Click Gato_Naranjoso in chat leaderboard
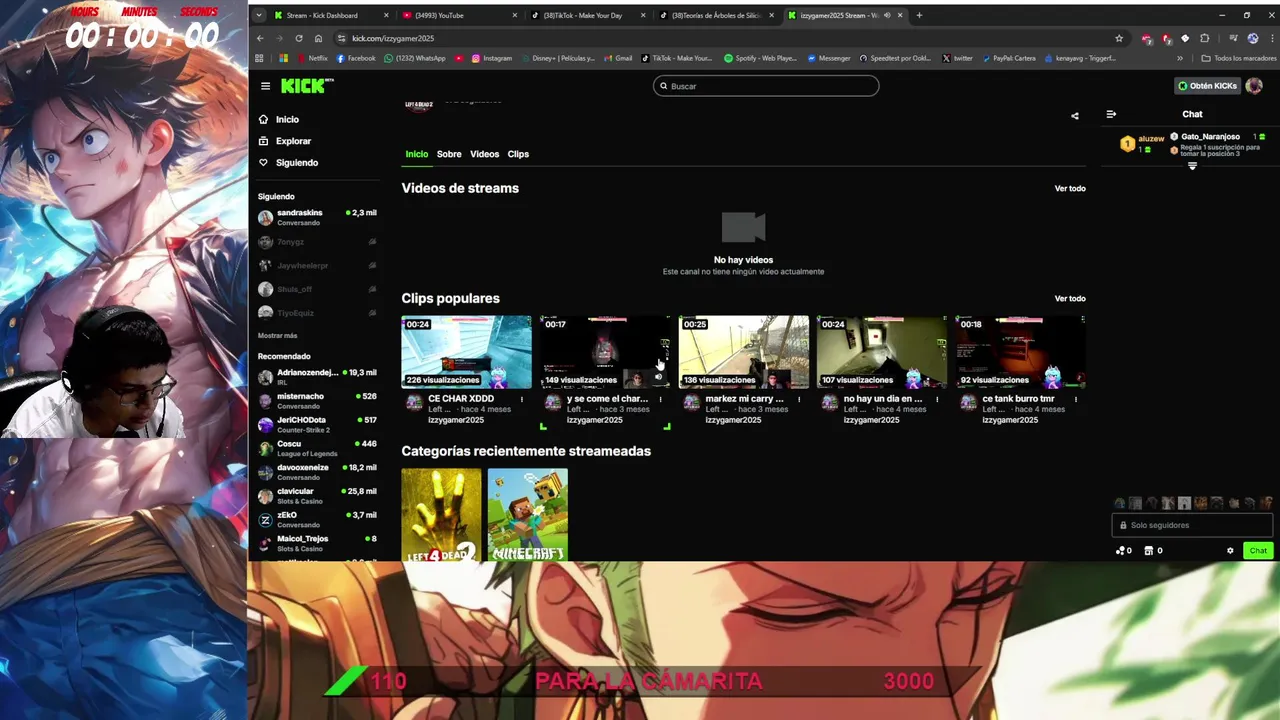1280x720 pixels. (x=1217, y=137)
